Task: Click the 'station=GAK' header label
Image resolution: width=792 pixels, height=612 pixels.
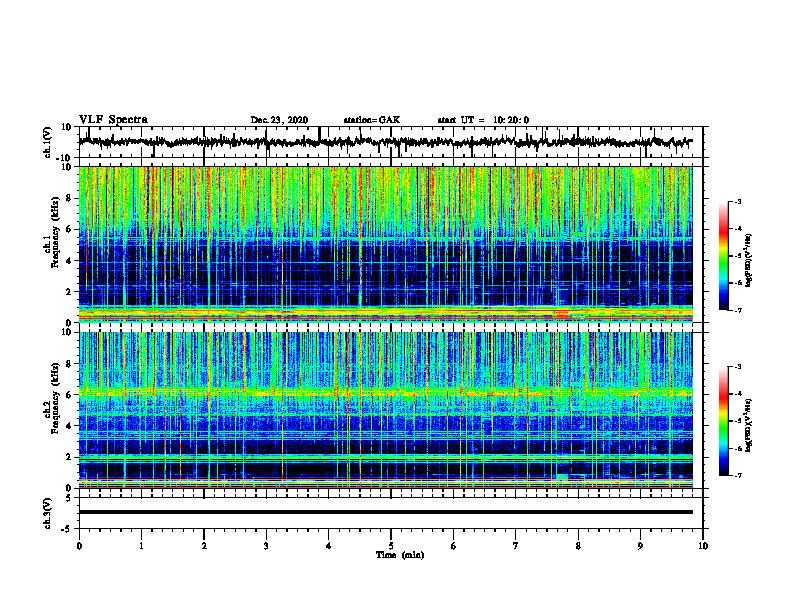Action: 372,120
